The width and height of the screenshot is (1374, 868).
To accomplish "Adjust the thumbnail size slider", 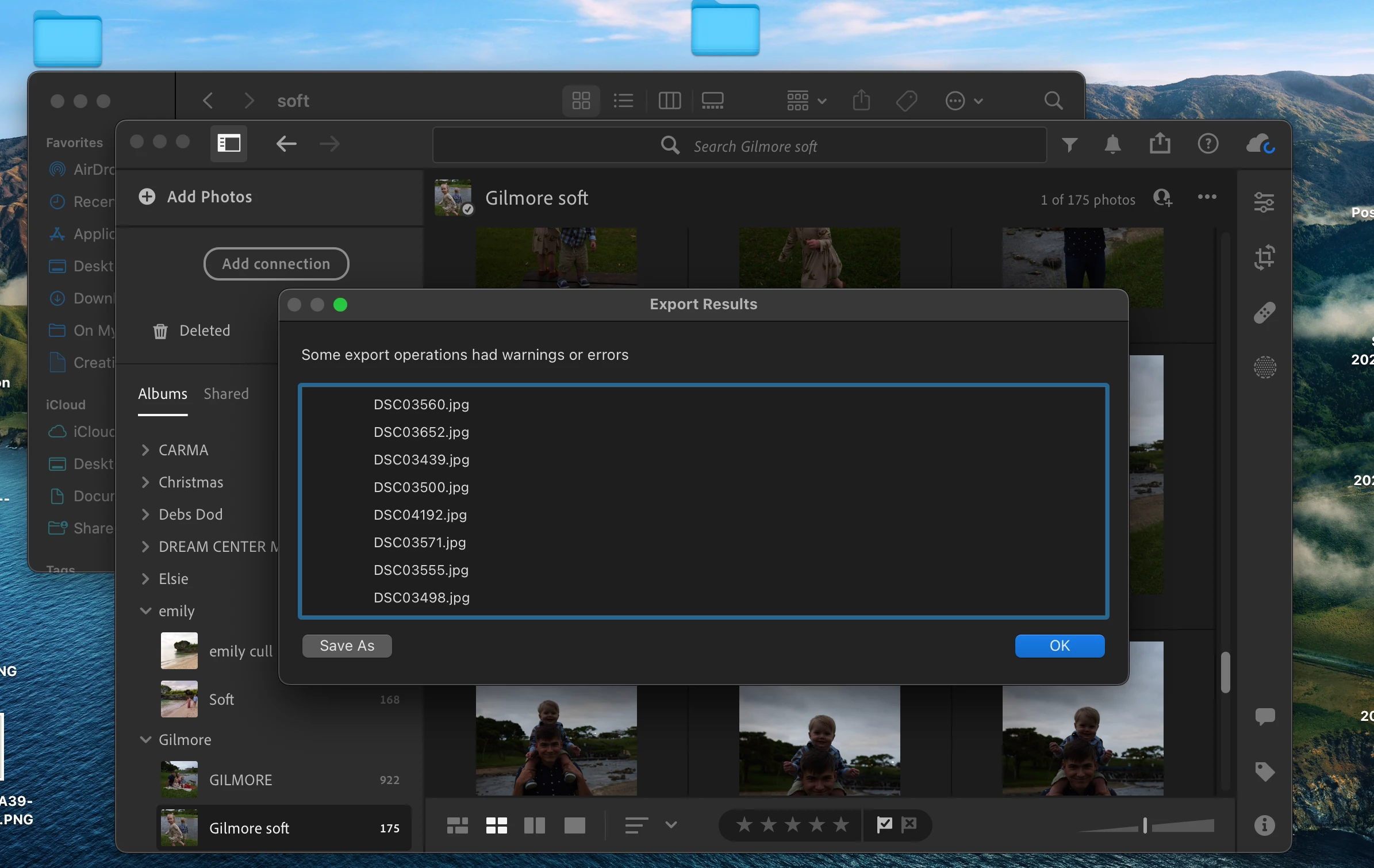I will pyautogui.click(x=1145, y=825).
